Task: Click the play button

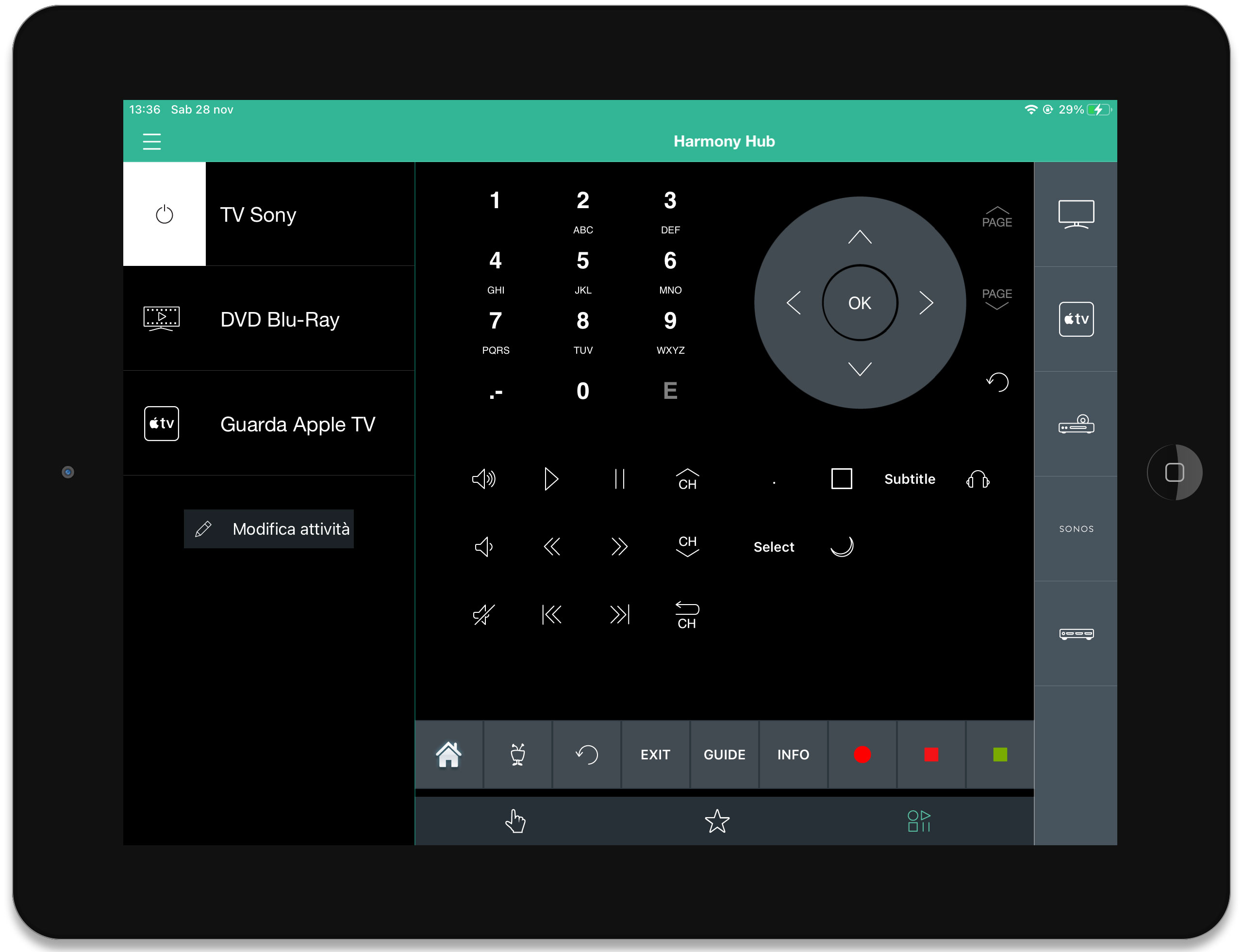Action: [x=551, y=479]
